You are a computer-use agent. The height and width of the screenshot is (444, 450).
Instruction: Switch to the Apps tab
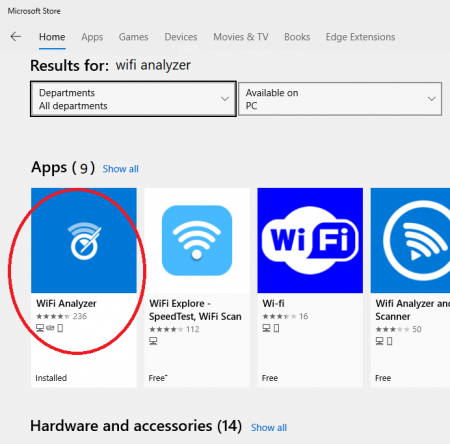coord(92,37)
